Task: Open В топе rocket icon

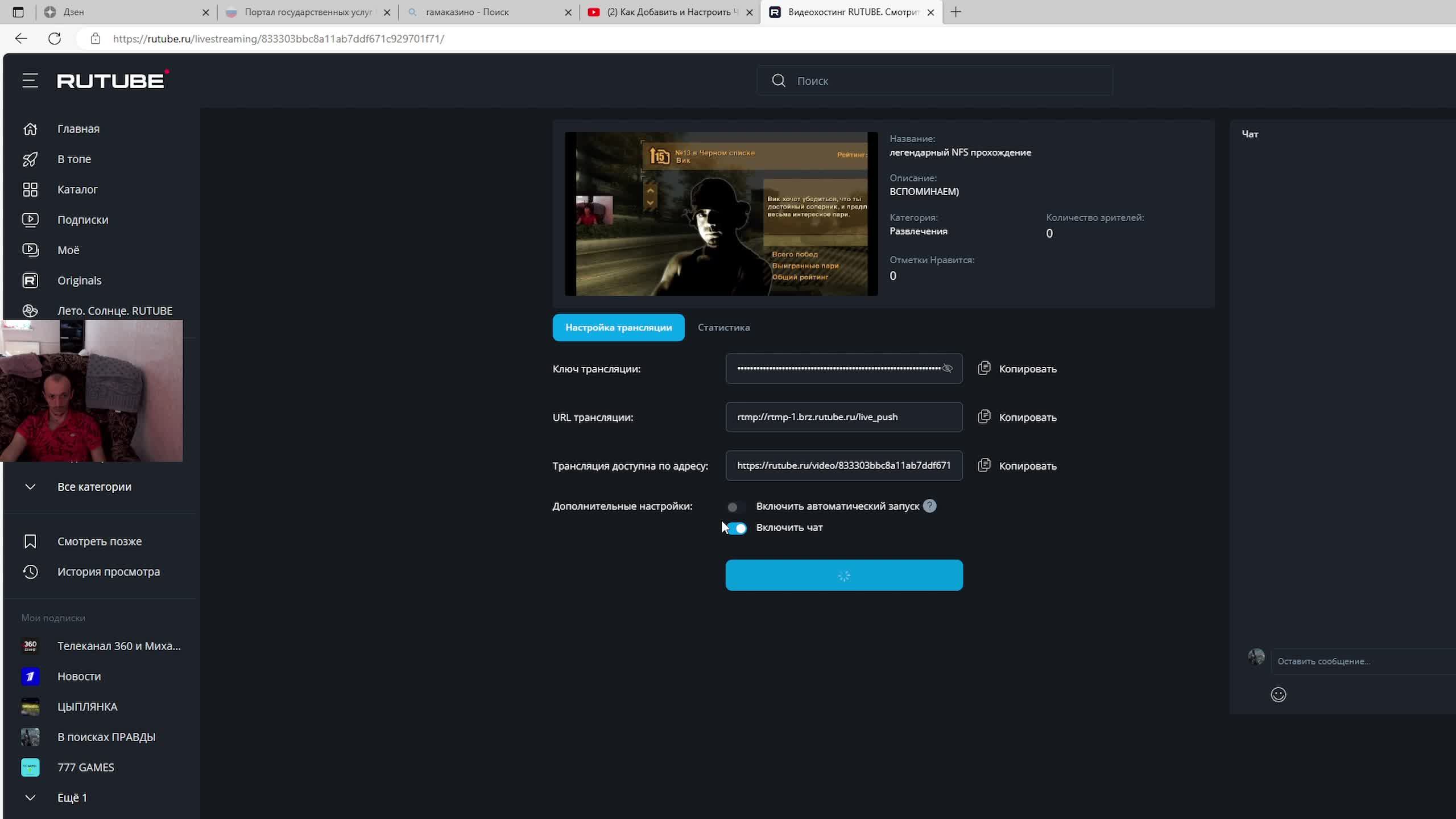Action: point(30,159)
